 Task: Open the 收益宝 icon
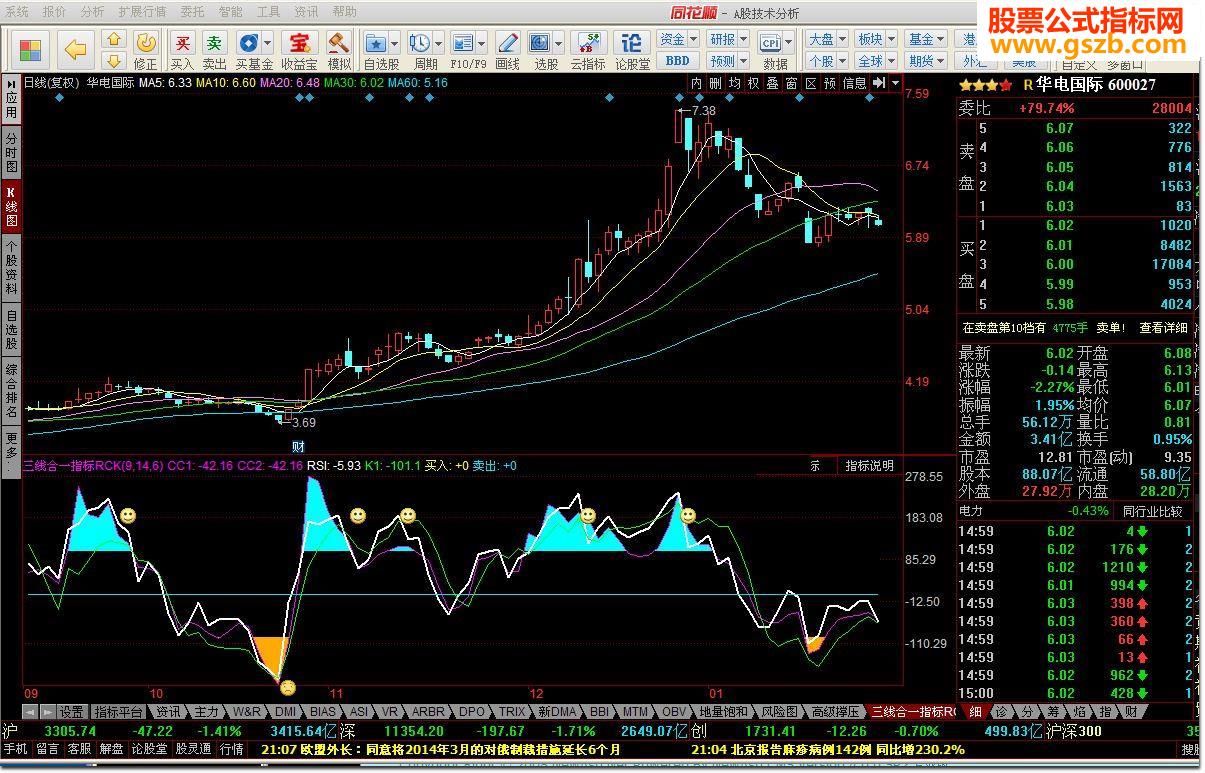[x=299, y=50]
